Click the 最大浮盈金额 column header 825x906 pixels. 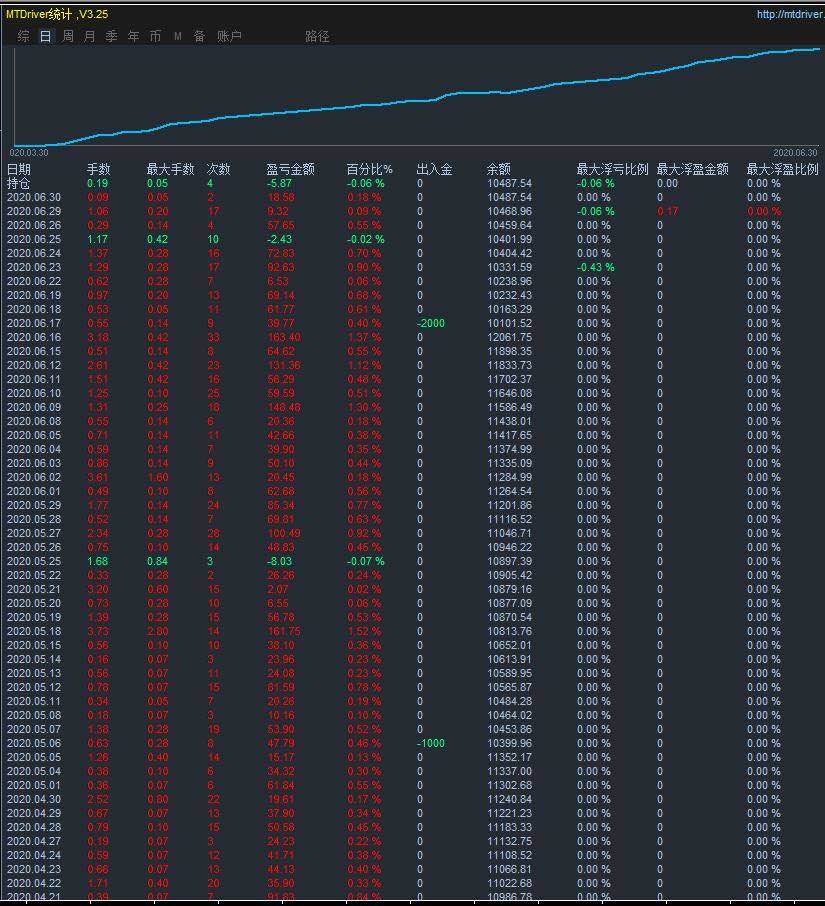[692, 169]
